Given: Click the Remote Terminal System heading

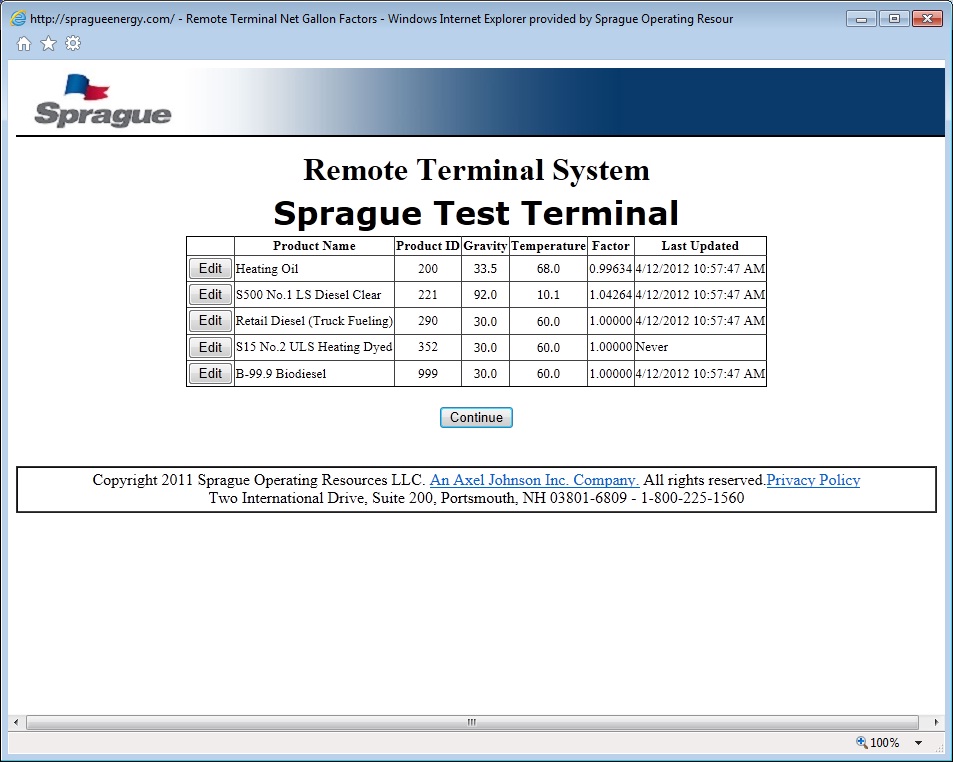Looking at the screenshot, I should 476,170.
